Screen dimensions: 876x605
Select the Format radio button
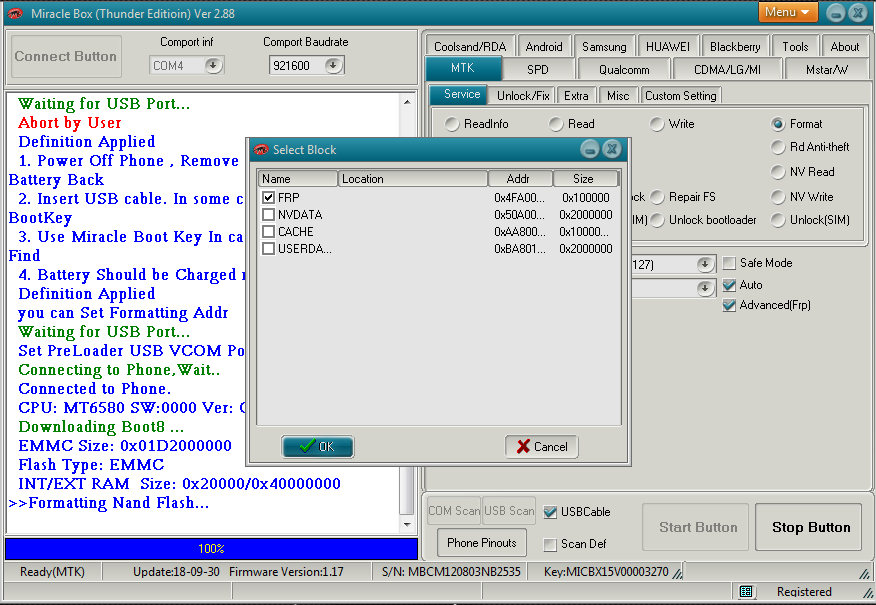[778, 124]
